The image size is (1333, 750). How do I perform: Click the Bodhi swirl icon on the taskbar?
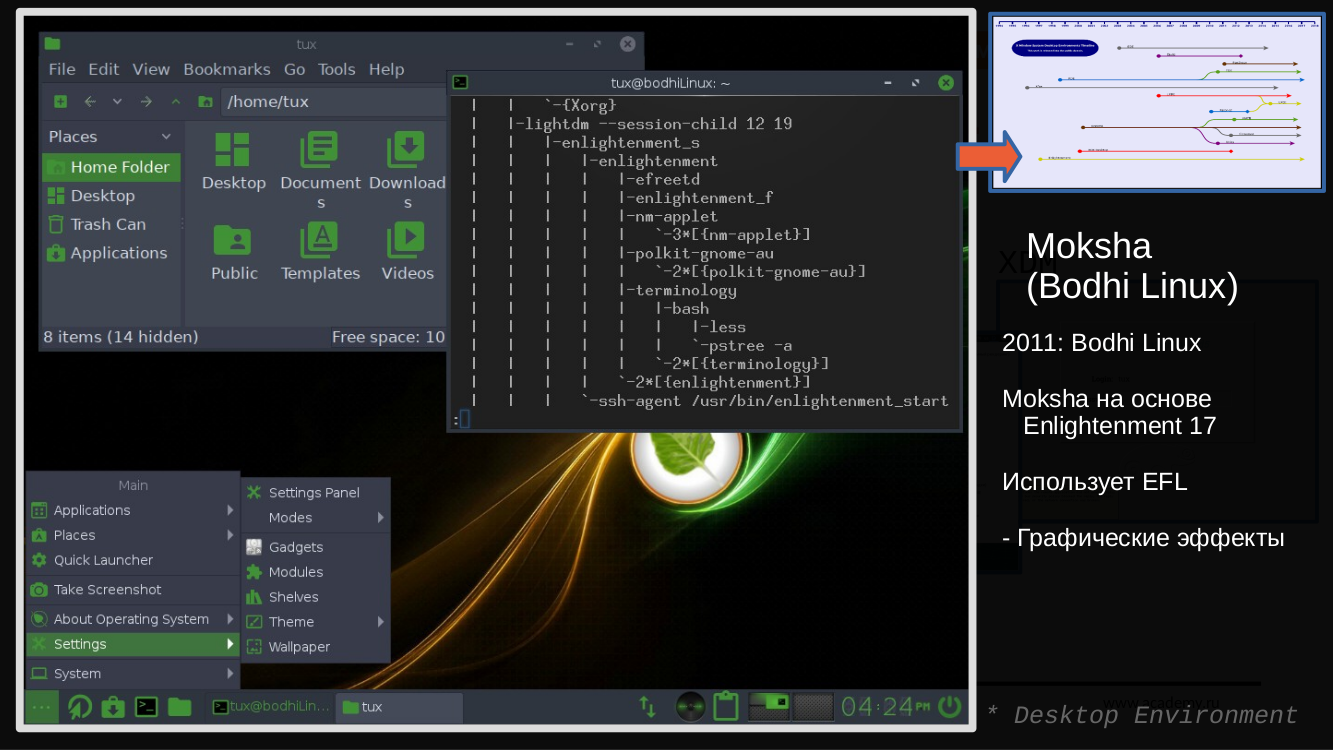pos(79,707)
